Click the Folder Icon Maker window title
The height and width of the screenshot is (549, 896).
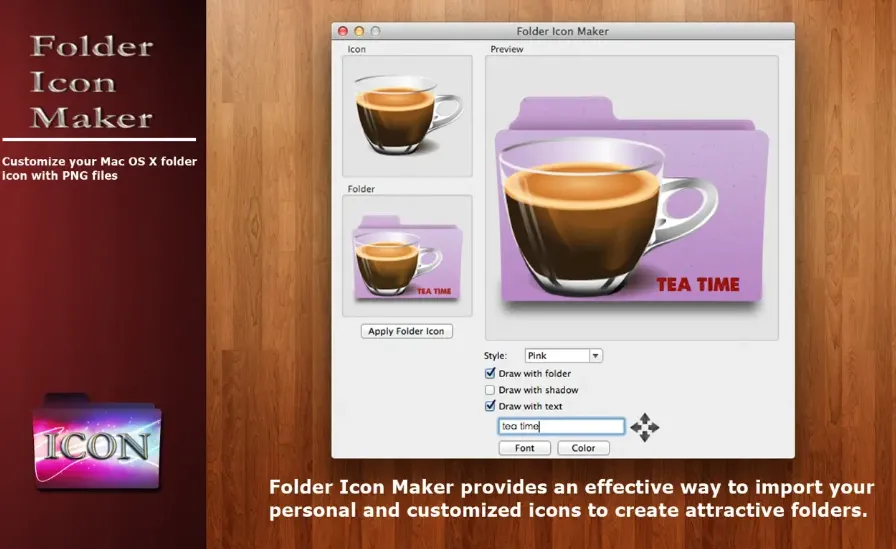pos(562,31)
